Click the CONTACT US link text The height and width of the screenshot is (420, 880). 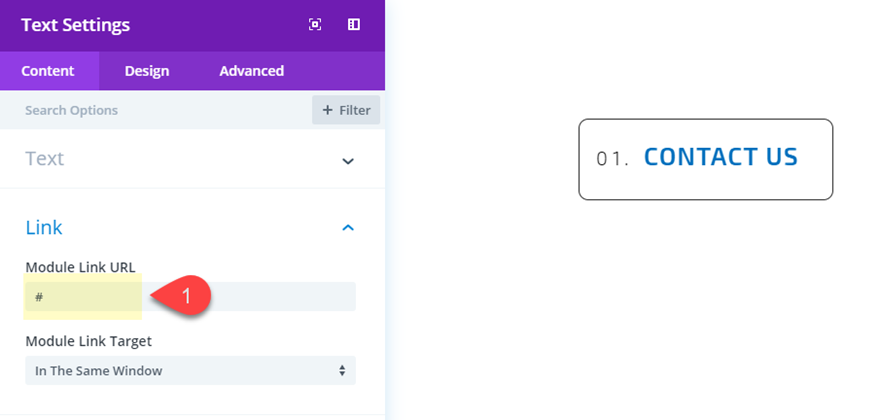[721, 157]
